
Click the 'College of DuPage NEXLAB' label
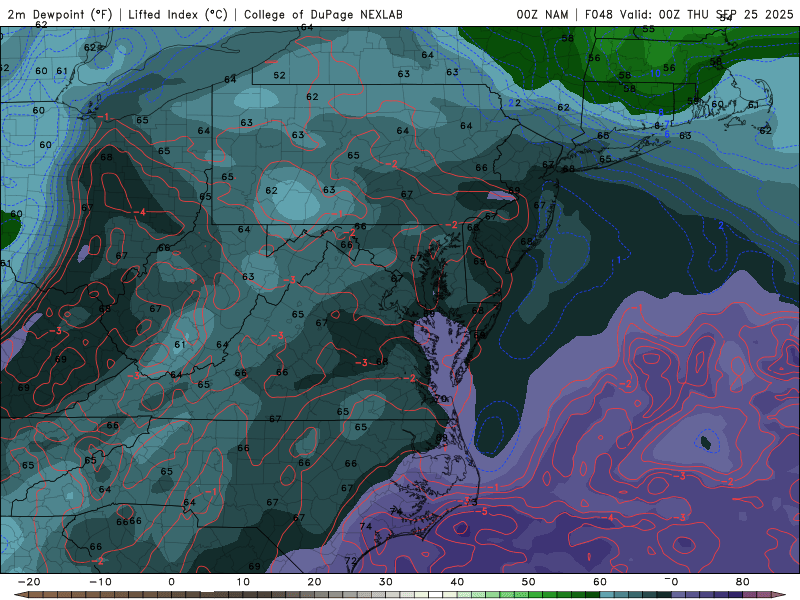tap(323, 14)
